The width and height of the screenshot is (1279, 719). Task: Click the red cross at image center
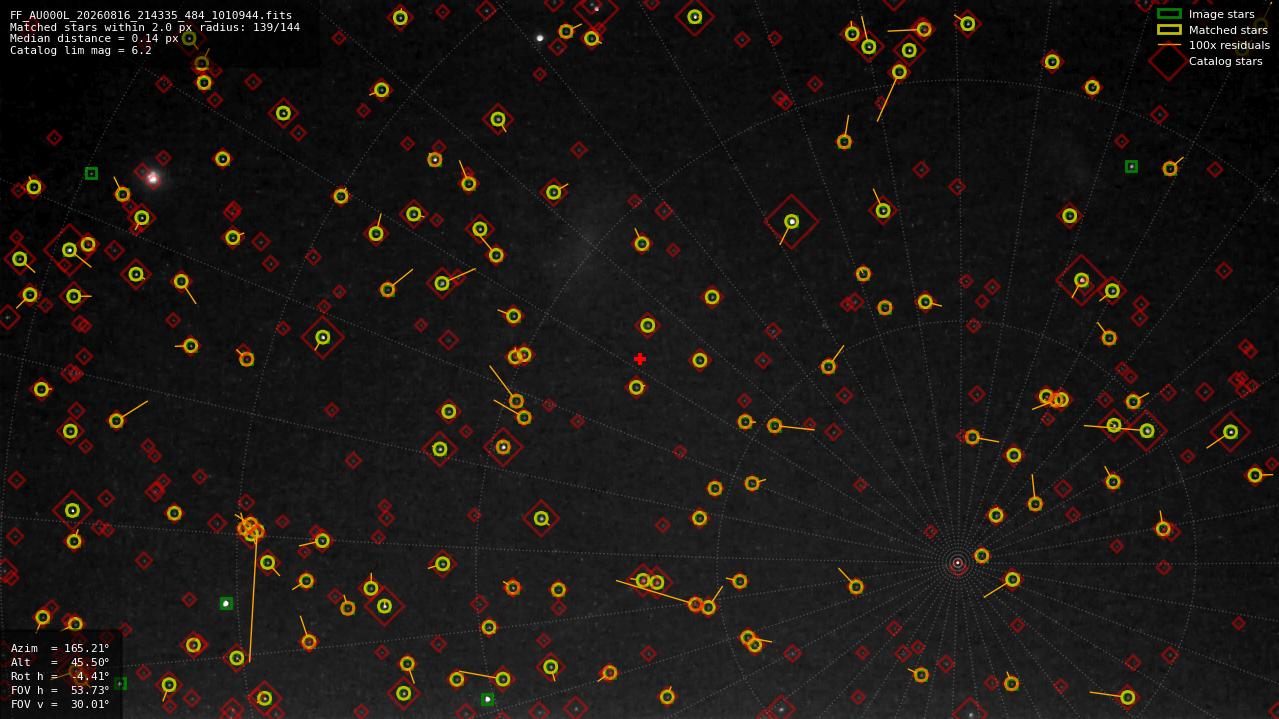click(640, 359)
